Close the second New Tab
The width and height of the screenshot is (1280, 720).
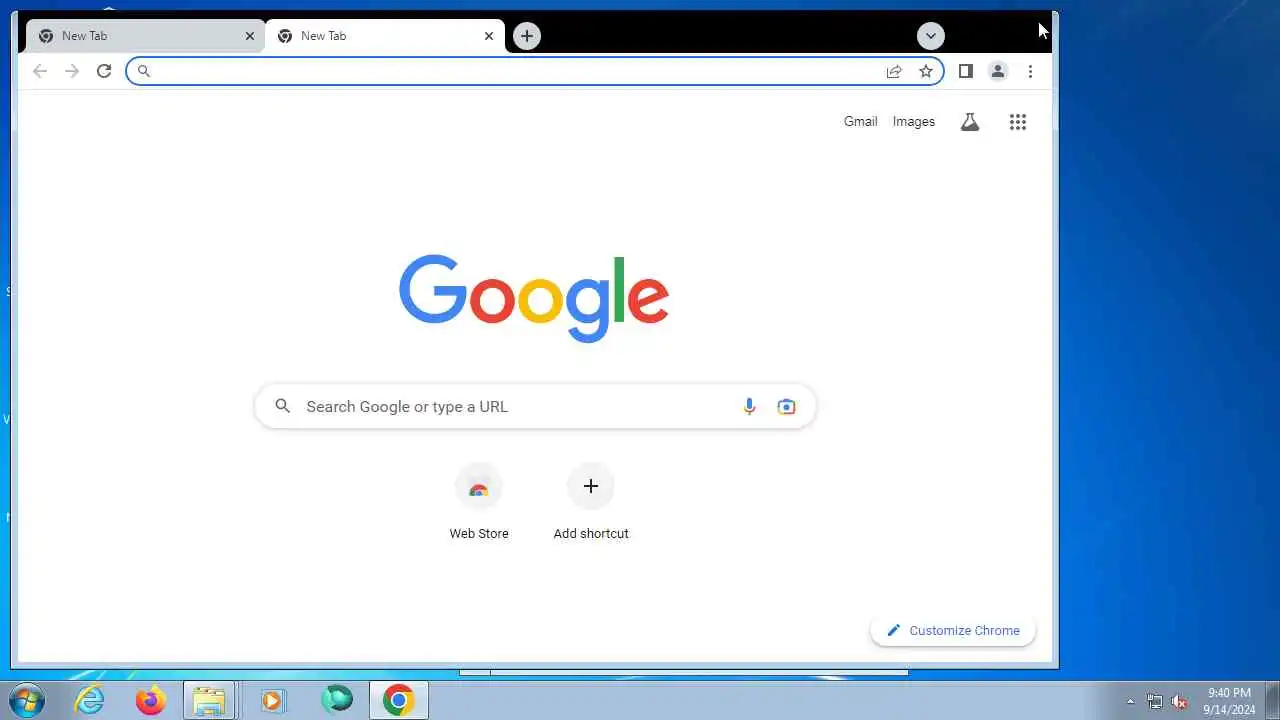pyautogui.click(x=489, y=36)
